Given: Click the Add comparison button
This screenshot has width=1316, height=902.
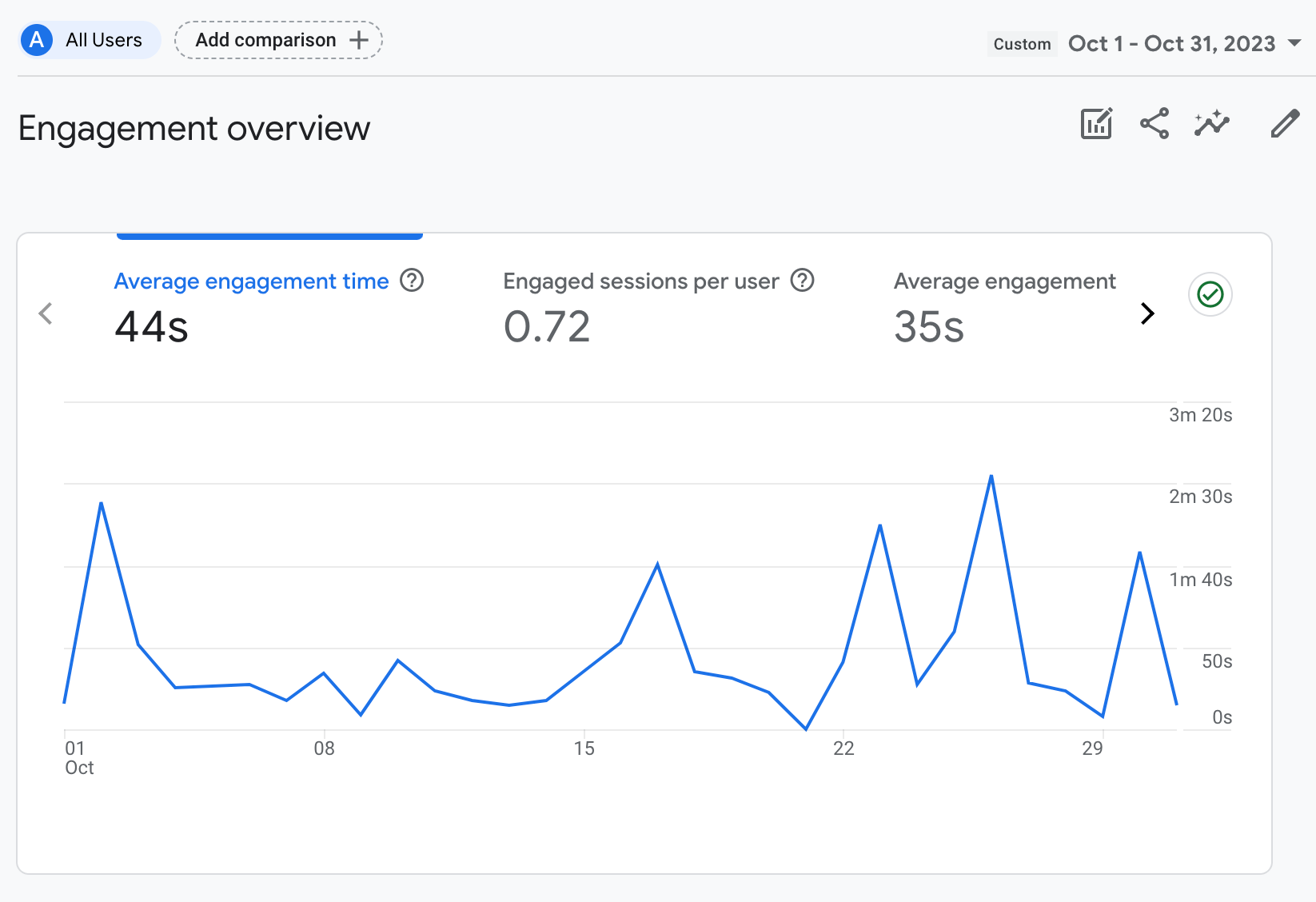Looking at the screenshot, I should click(278, 40).
